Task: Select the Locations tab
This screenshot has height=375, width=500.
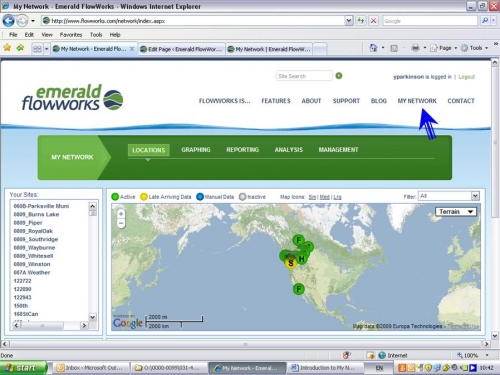Action: (x=149, y=150)
